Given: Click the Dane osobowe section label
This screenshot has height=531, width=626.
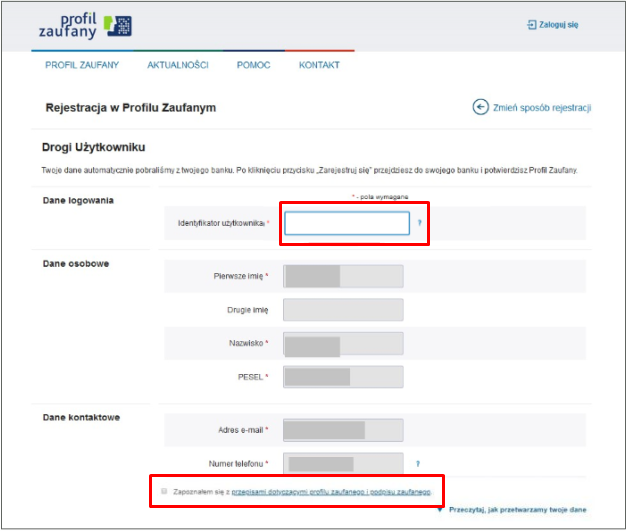Looking at the screenshot, I should tap(76, 264).
